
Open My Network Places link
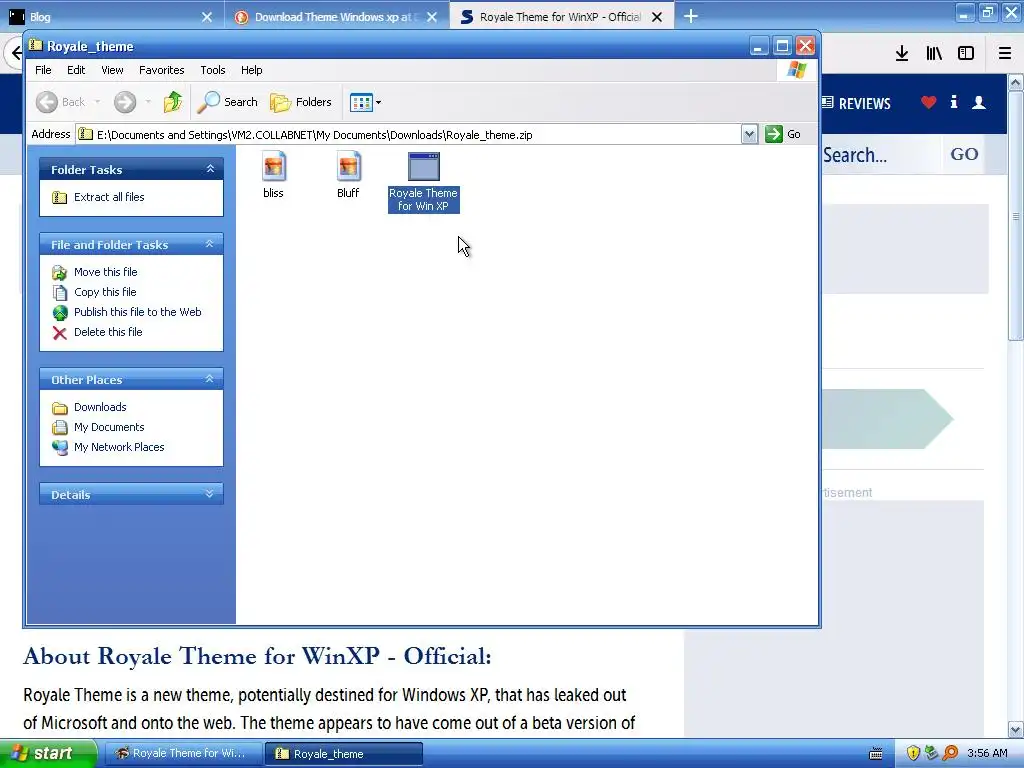click(119, 447)
